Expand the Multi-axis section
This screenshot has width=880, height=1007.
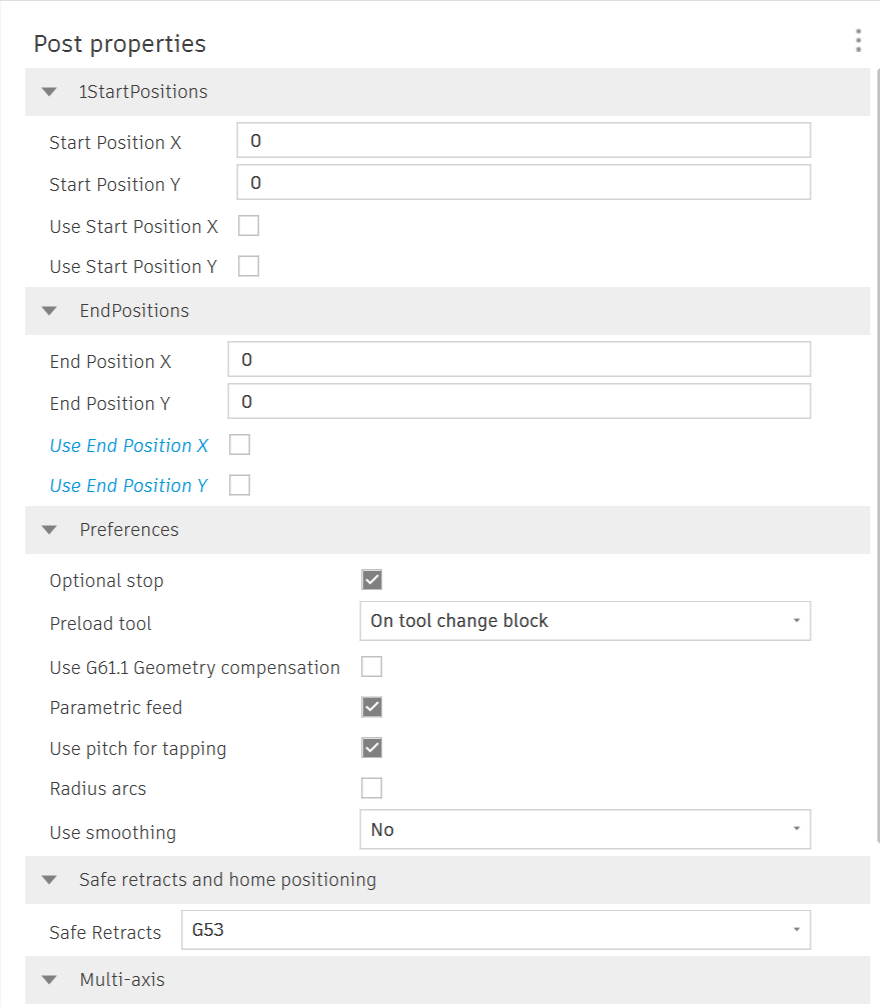(49, 979)
